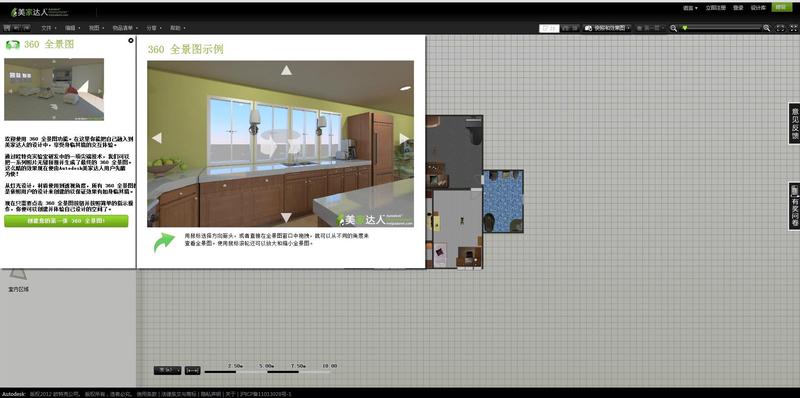Open the 快照和效果图 camera dropdown
This screenshot has width=800, height=398.
coord(608,29)
